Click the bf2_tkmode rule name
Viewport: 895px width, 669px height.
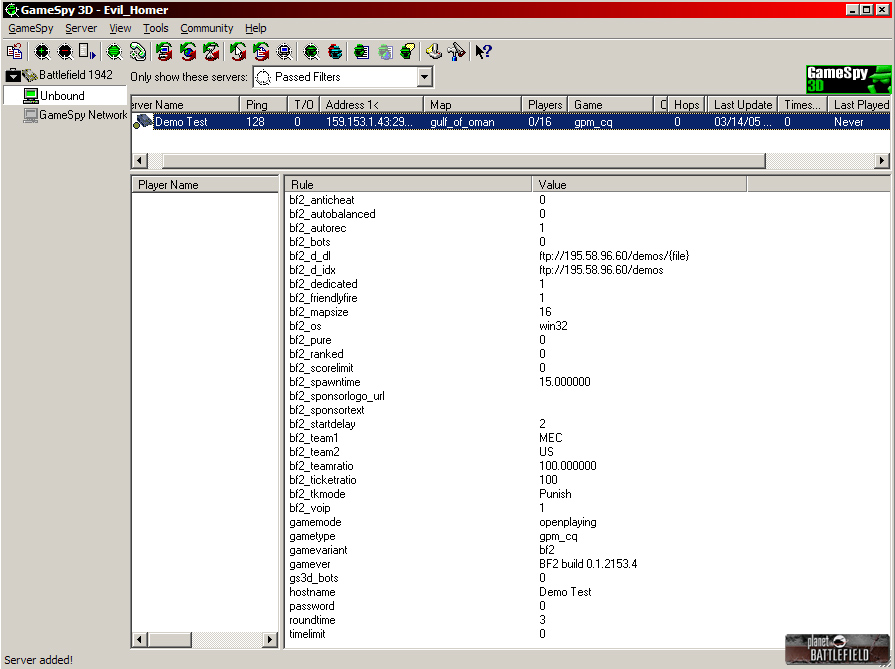tap(317, 494)
